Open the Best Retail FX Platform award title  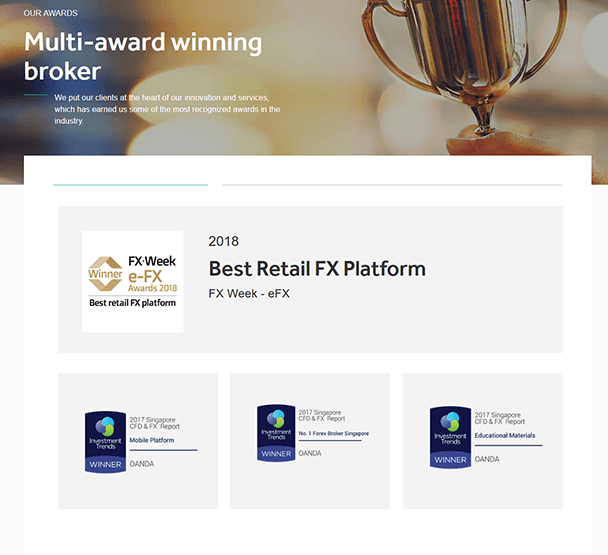(x=316, y=268)
